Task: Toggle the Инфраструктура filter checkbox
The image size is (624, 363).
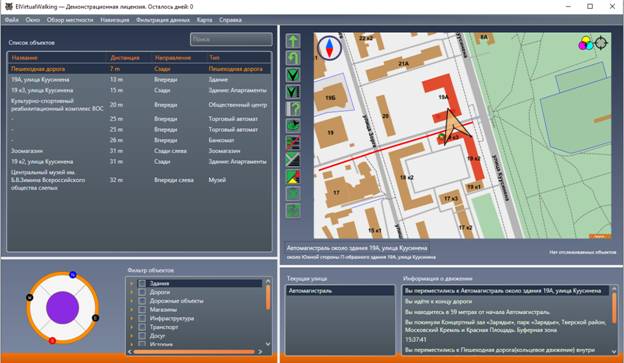Action: coord(142,318)
